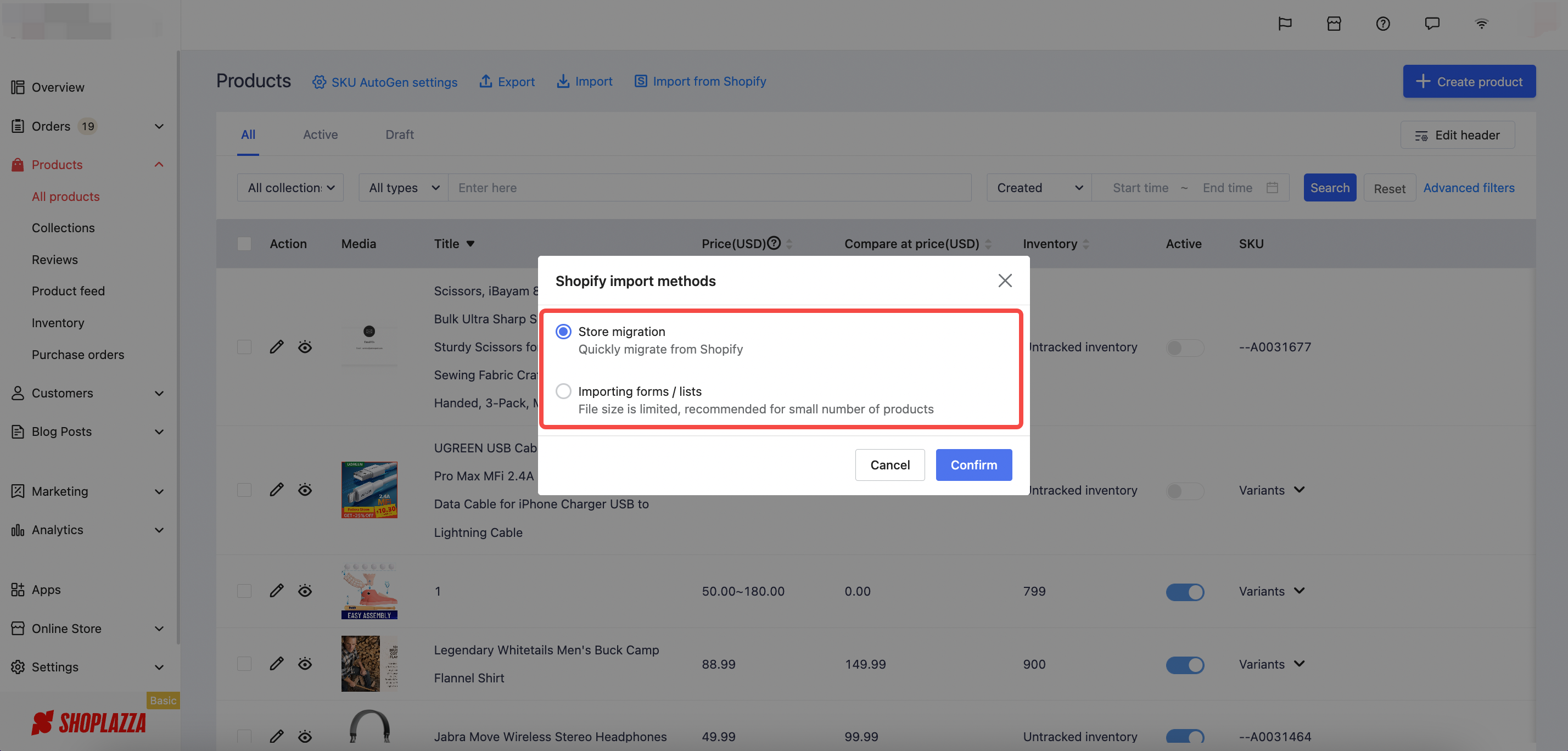This screenshot has width=1568, height=751.
Task: Open Collections in the sidebar
Action: [63, 228]
